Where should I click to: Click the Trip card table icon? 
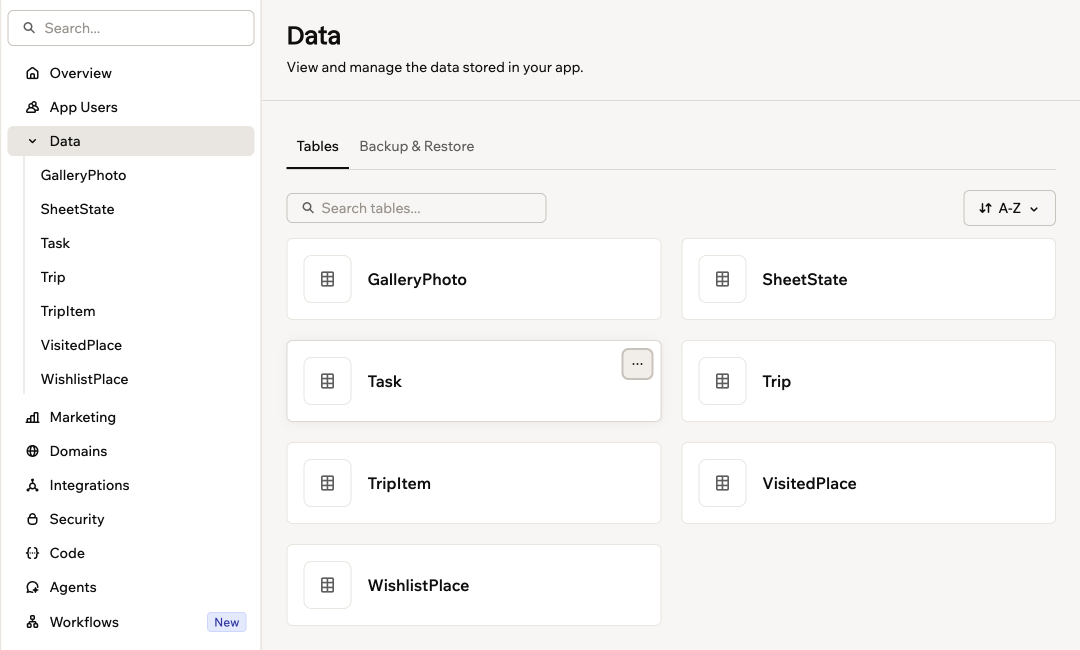coord(723,381)
